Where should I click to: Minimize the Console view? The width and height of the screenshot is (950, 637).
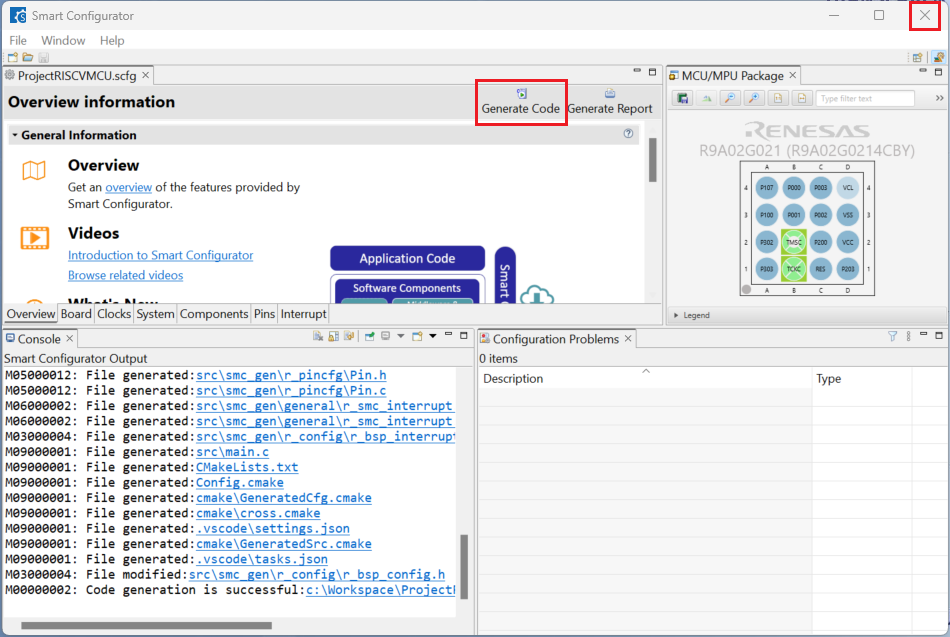[x=448, y=335]
